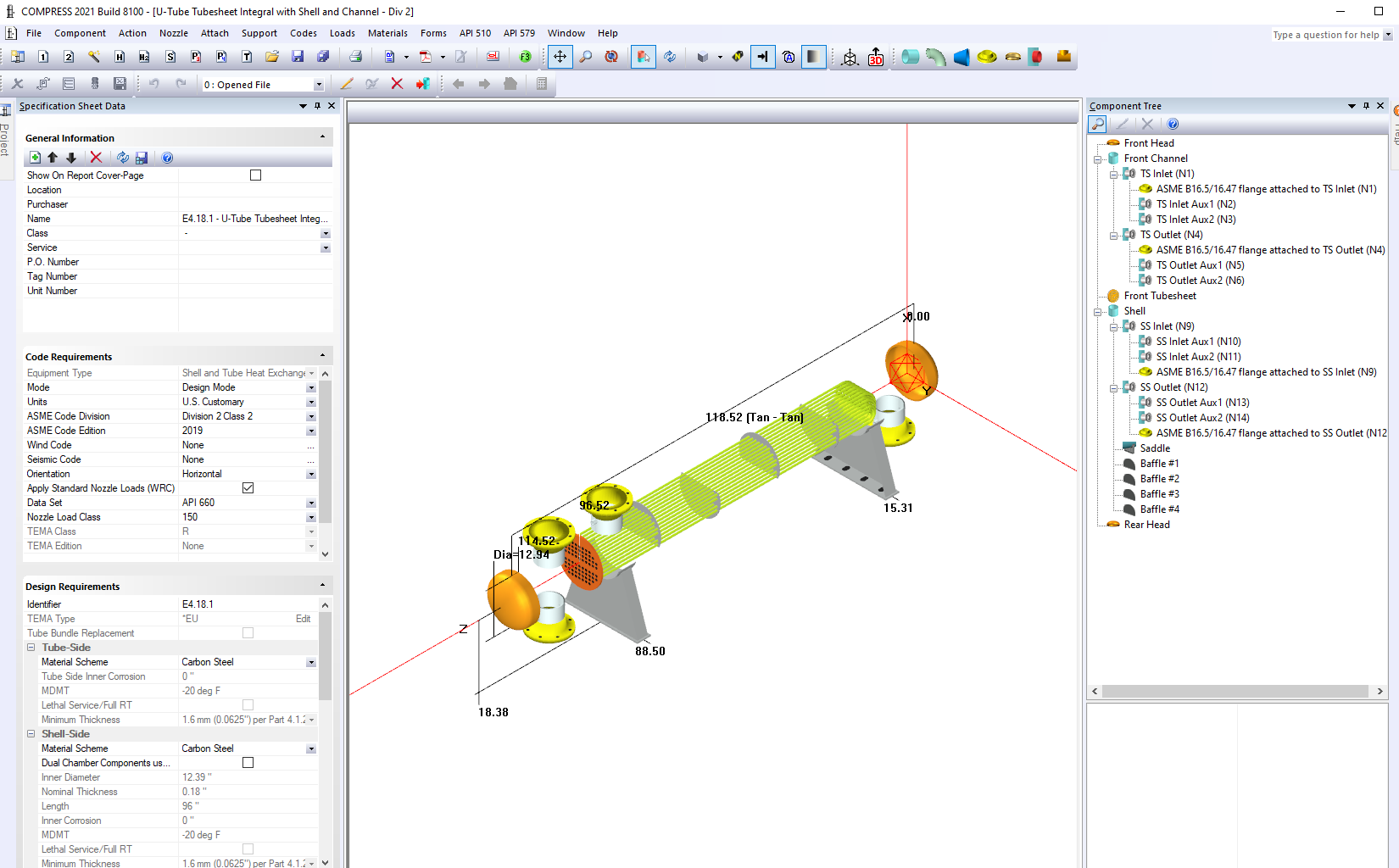This screenshot has width=1399, height=868.
Task: Click the Code Requirements vertical scrollbar
Action: [x=325, y=464]
